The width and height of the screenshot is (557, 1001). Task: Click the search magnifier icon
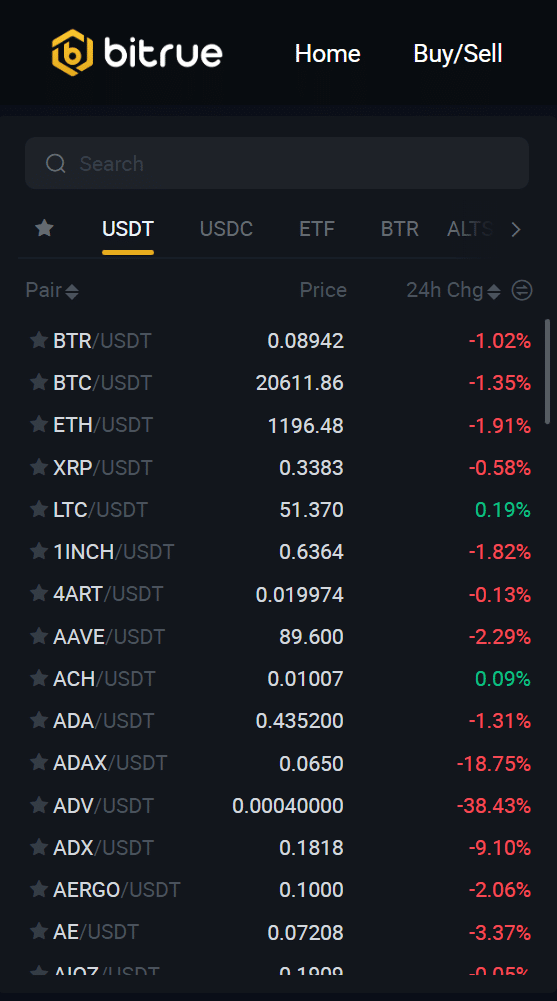[56, 163]
